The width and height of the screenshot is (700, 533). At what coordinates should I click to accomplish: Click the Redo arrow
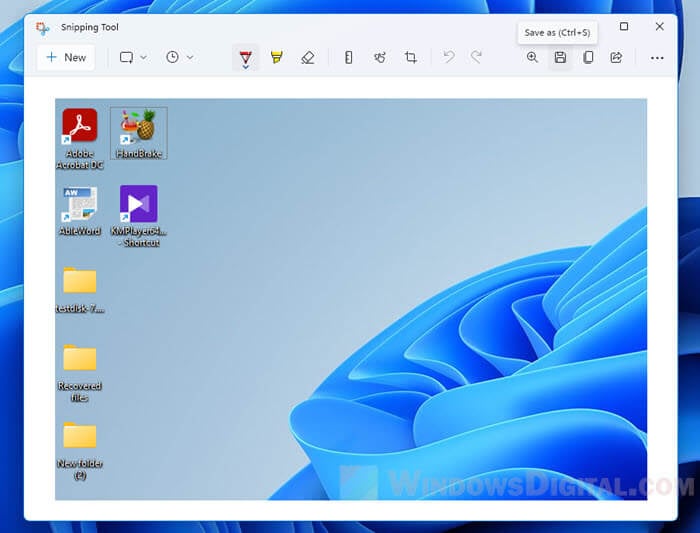click(x=476, y=57)
